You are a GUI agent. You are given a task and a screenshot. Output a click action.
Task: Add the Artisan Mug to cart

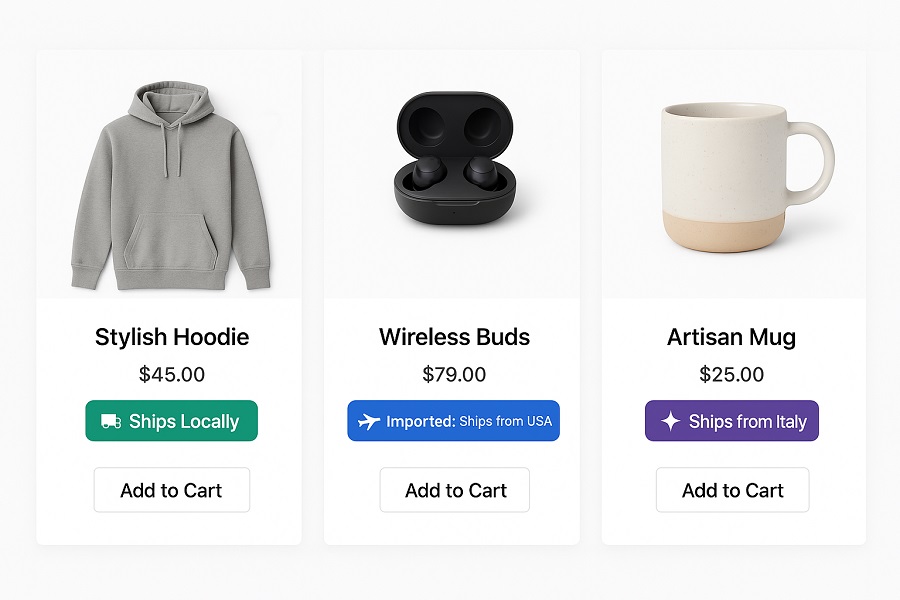point(732,490)
